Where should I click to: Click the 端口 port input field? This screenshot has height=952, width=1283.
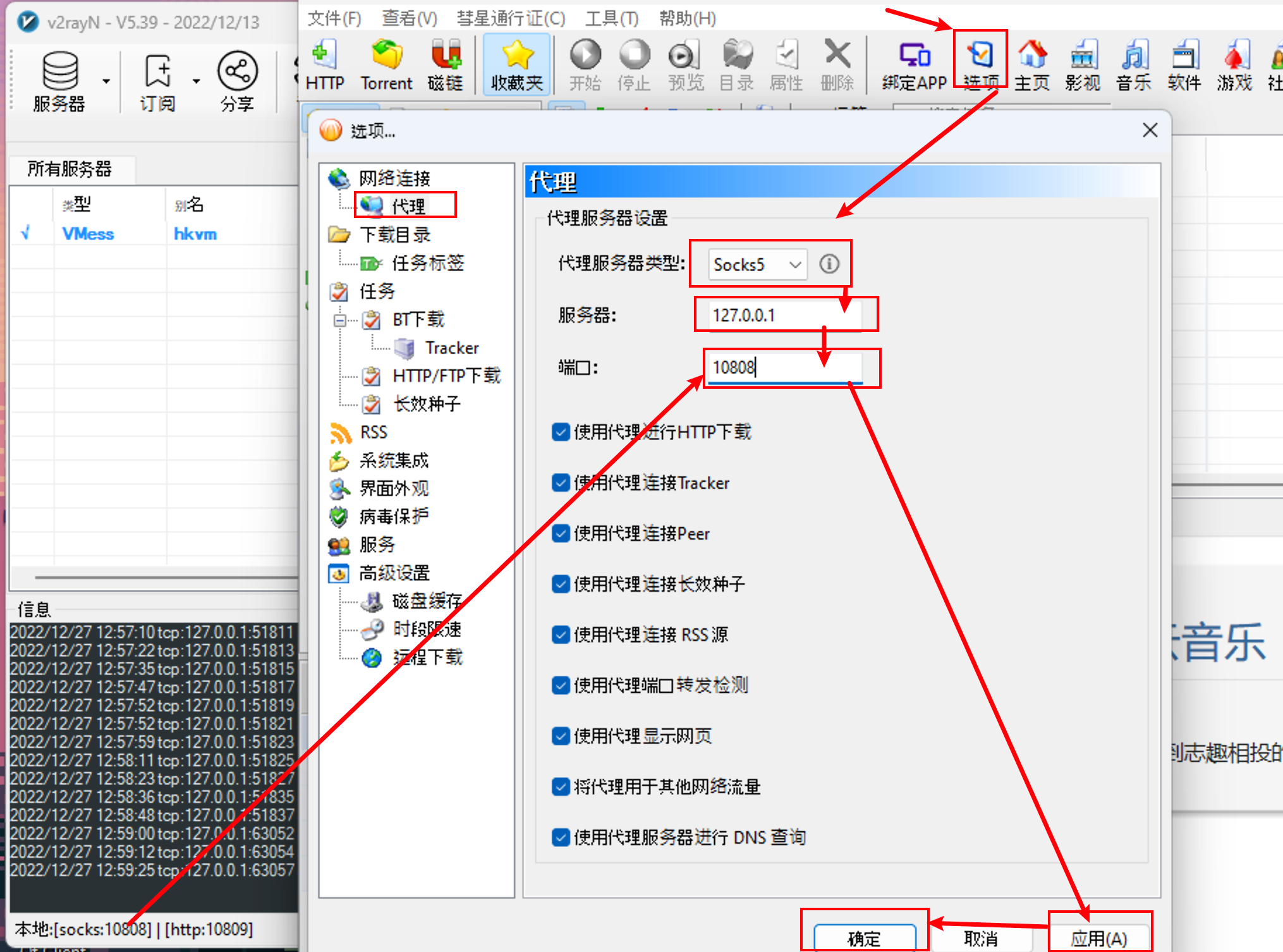pyautogui.click(x=784, y=367)
